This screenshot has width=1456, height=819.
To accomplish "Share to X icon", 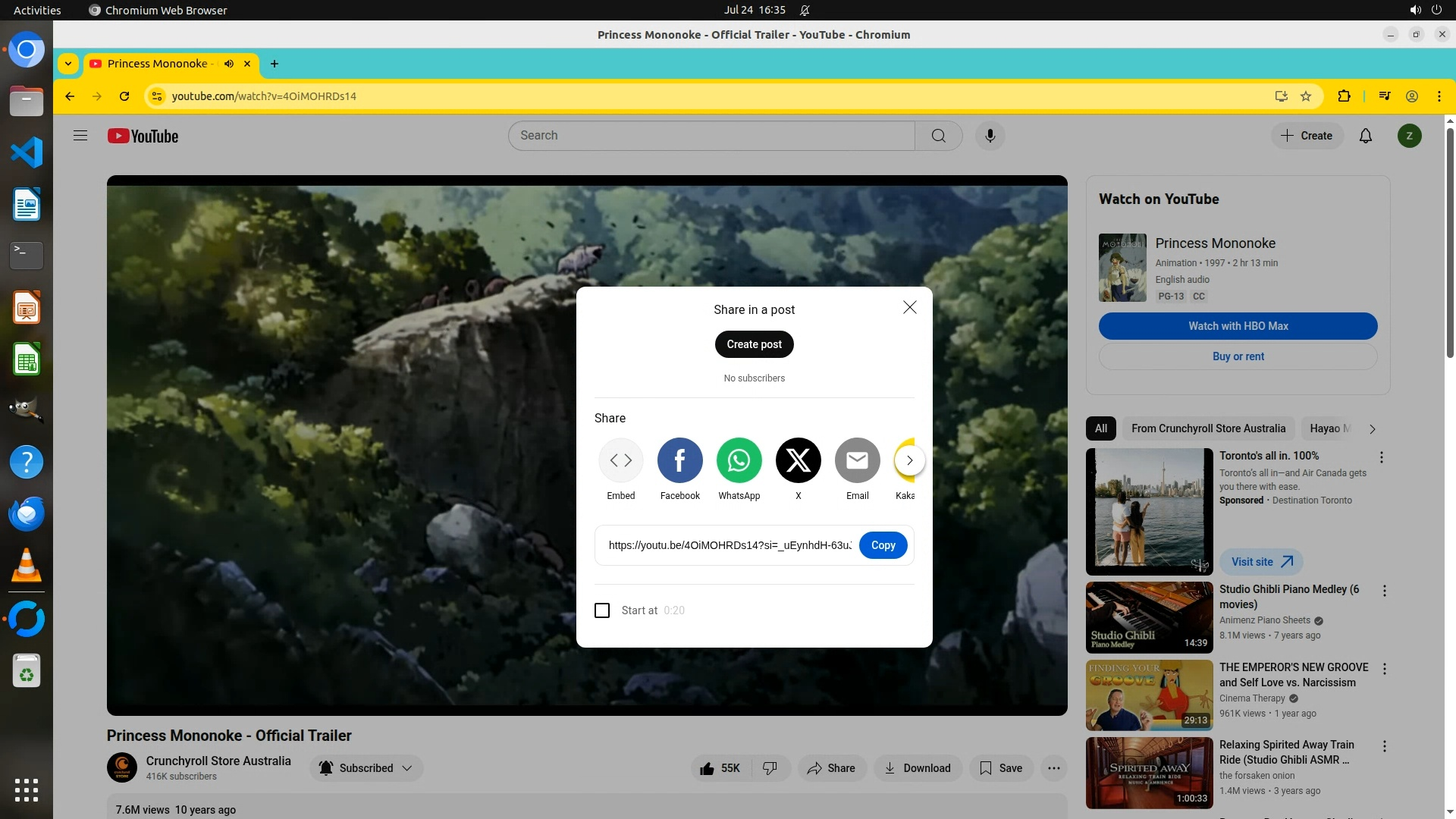I will coord(798,460).
